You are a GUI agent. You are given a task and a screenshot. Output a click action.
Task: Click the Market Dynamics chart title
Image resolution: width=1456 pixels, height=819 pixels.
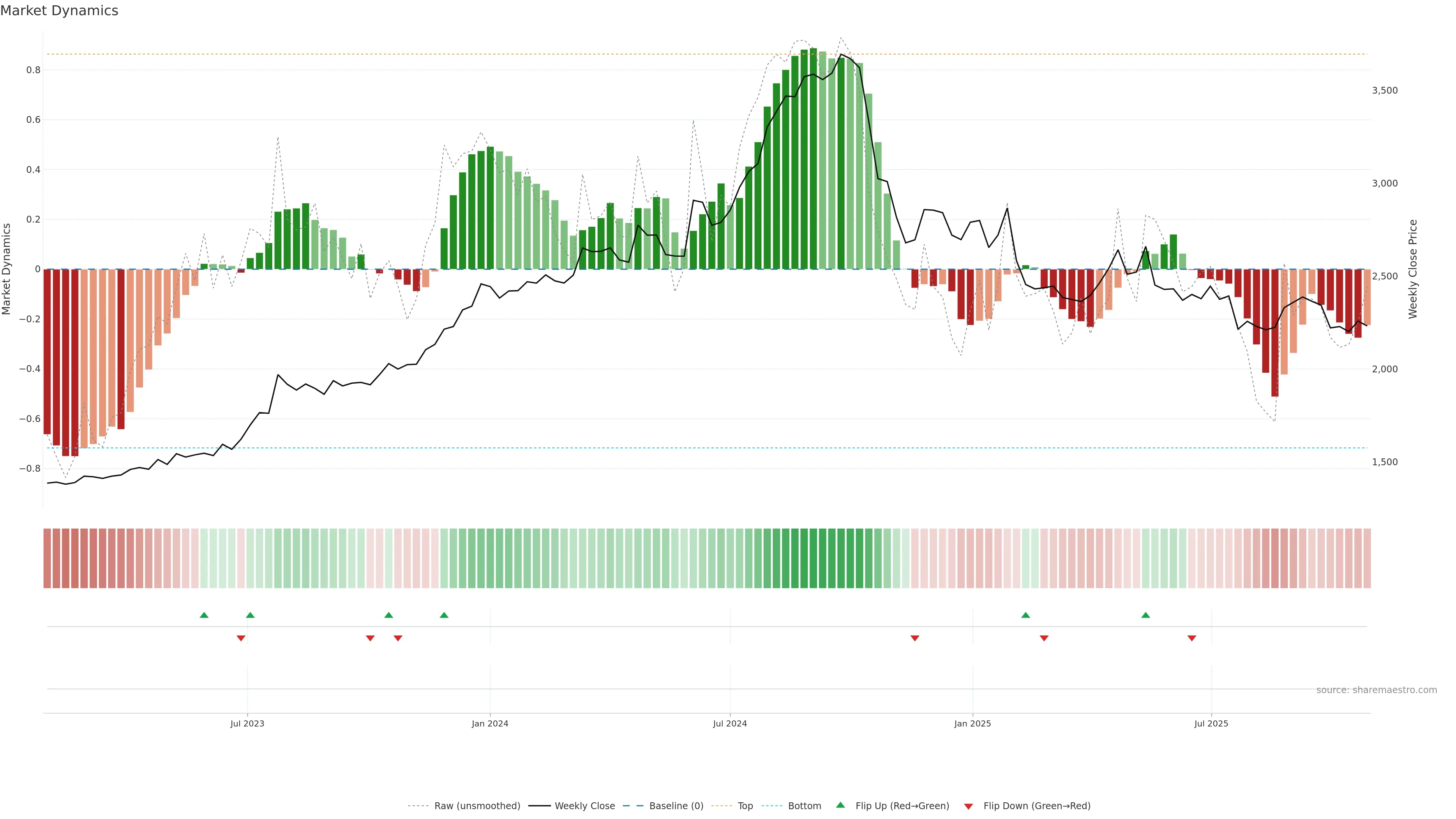60,11
